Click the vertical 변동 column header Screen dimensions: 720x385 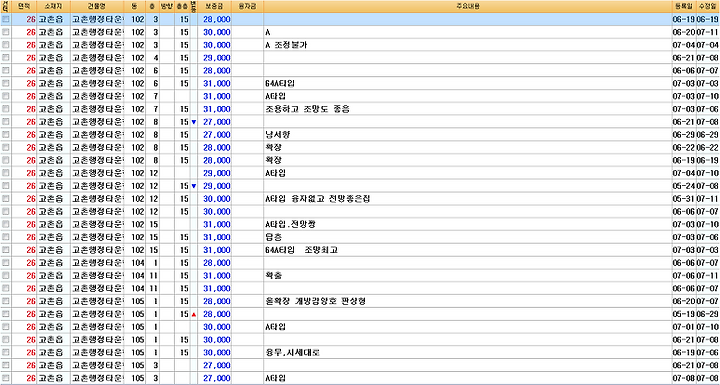[194, 6]
